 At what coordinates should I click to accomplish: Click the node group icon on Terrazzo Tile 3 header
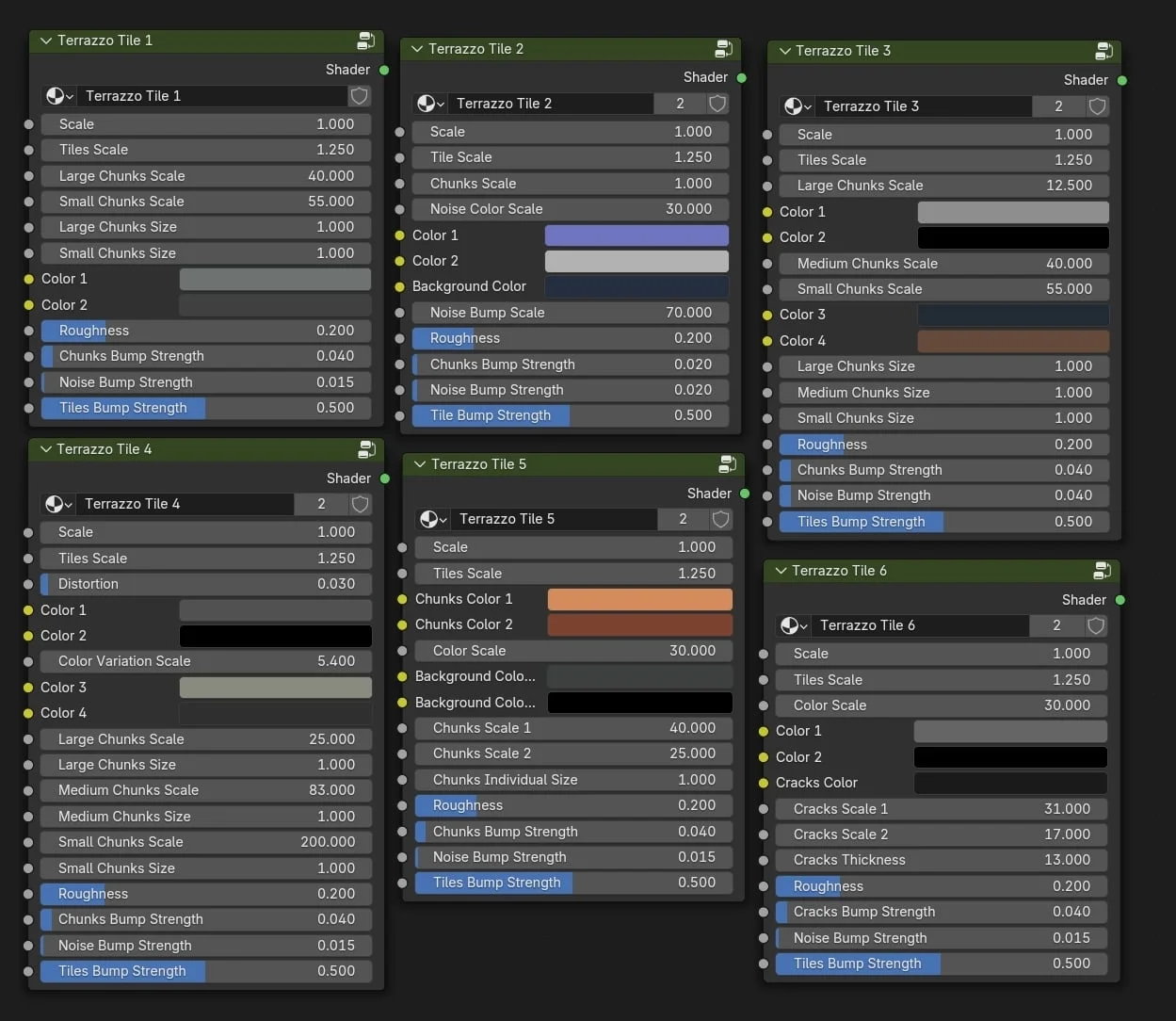pyautogui.click(x=1103, y=51)
